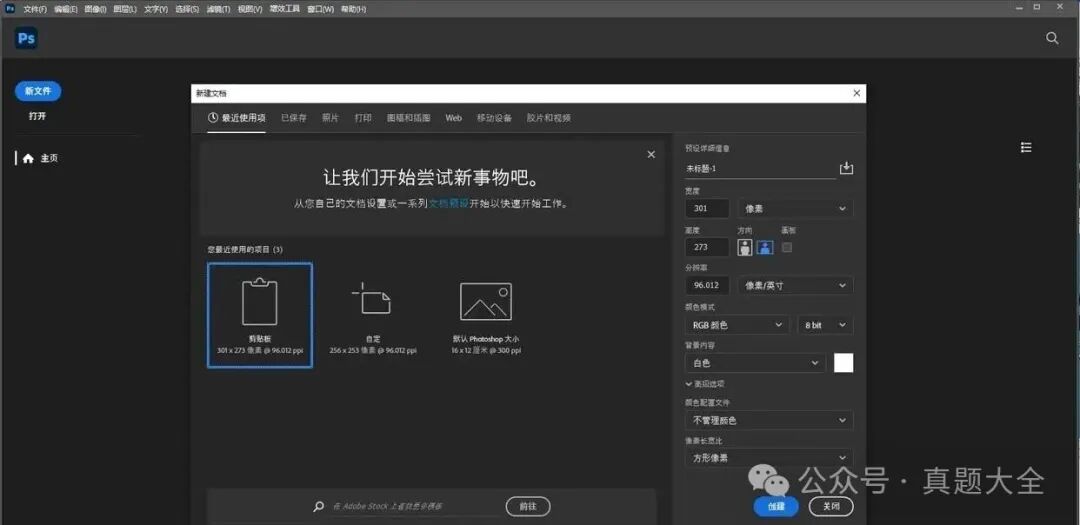Open the 图层(L) menu
This screenshot has width=1080, height=525.
pos(125,10)
